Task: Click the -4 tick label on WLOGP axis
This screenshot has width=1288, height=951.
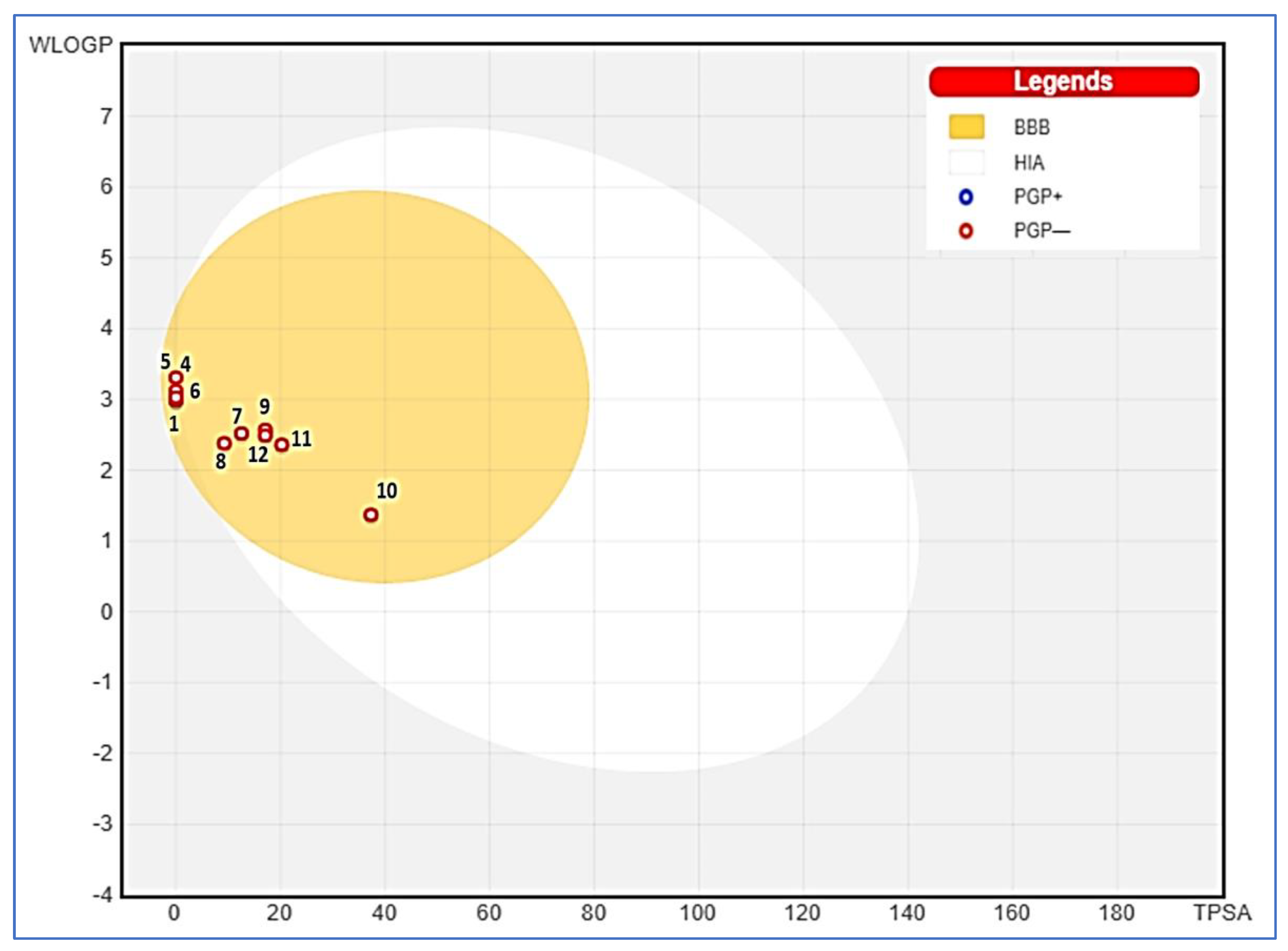Action: tap(103, 895)
